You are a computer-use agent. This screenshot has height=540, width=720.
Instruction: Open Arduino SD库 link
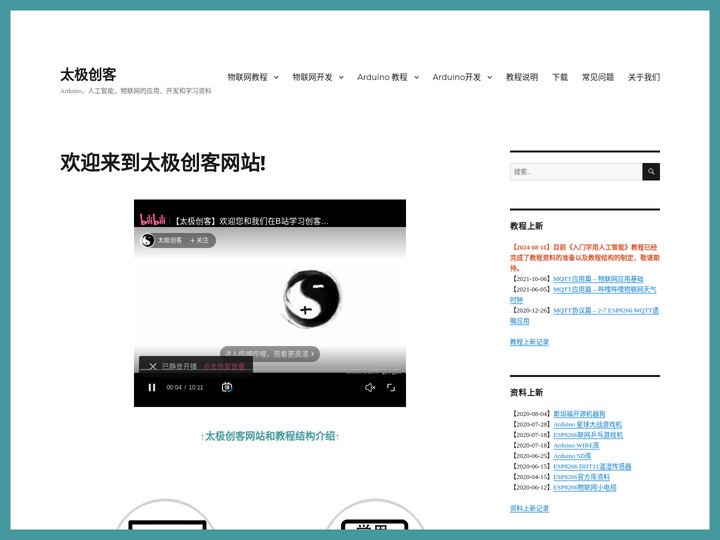coord(572,456)
